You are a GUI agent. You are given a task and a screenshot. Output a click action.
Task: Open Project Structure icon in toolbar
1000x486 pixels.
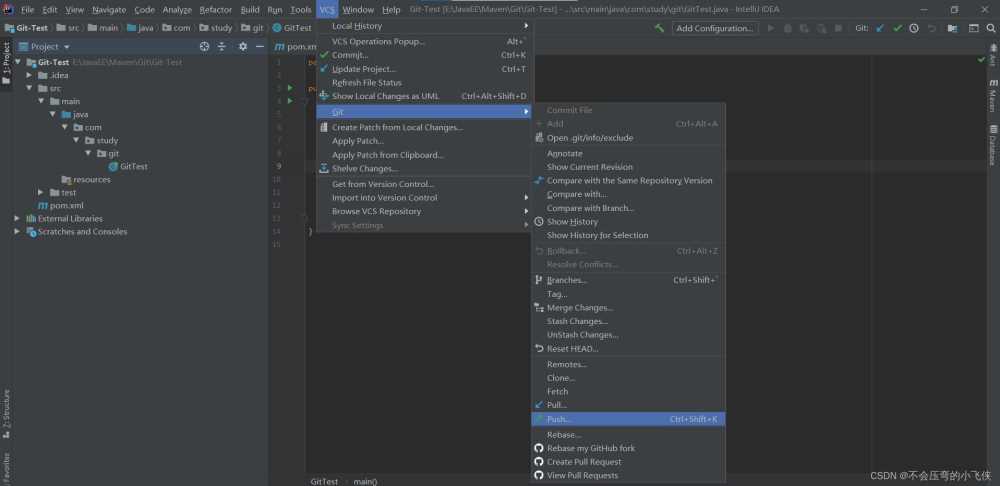(952, 28)
